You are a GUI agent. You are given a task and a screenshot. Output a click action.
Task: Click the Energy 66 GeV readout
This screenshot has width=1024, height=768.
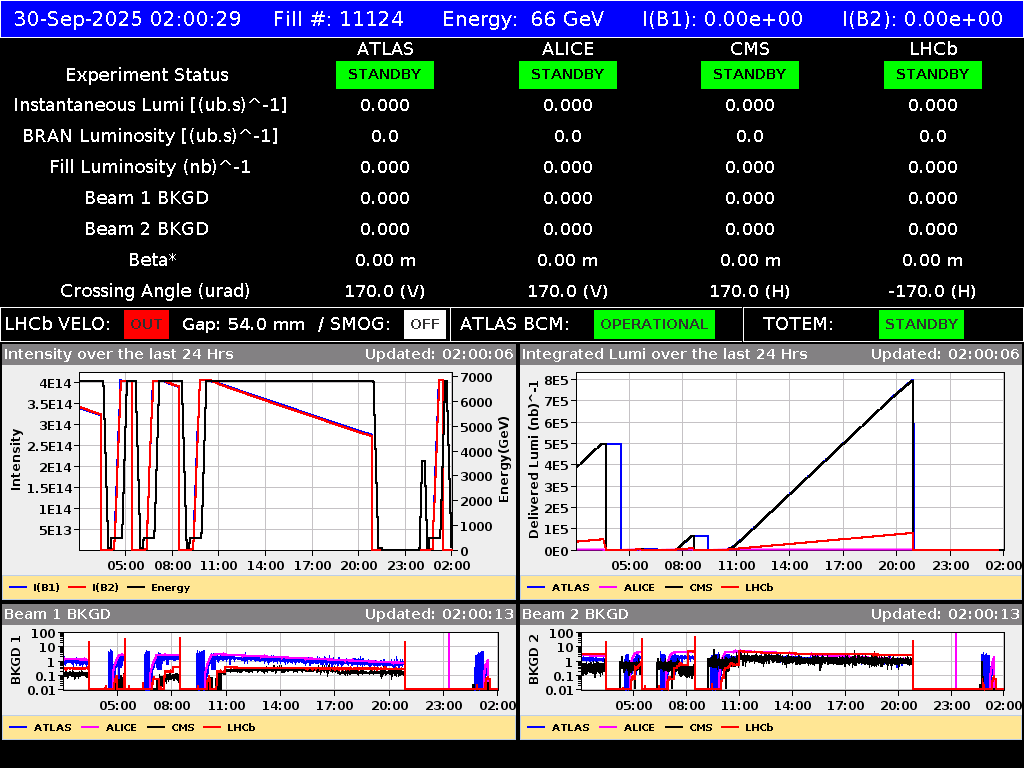point(523,19)
